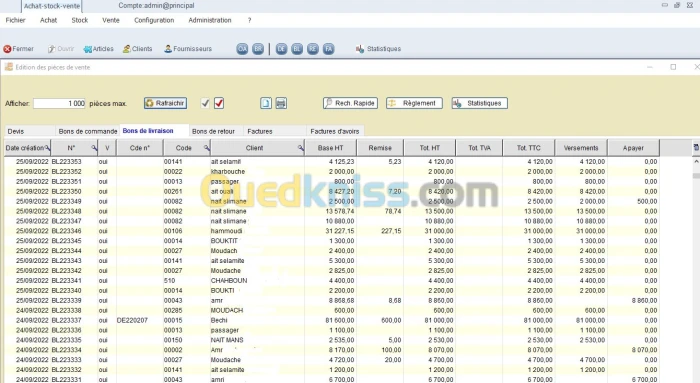Open the Fournisseurs list from toolbar
This screenshot has width=700, height=383.
coord(188,49)
